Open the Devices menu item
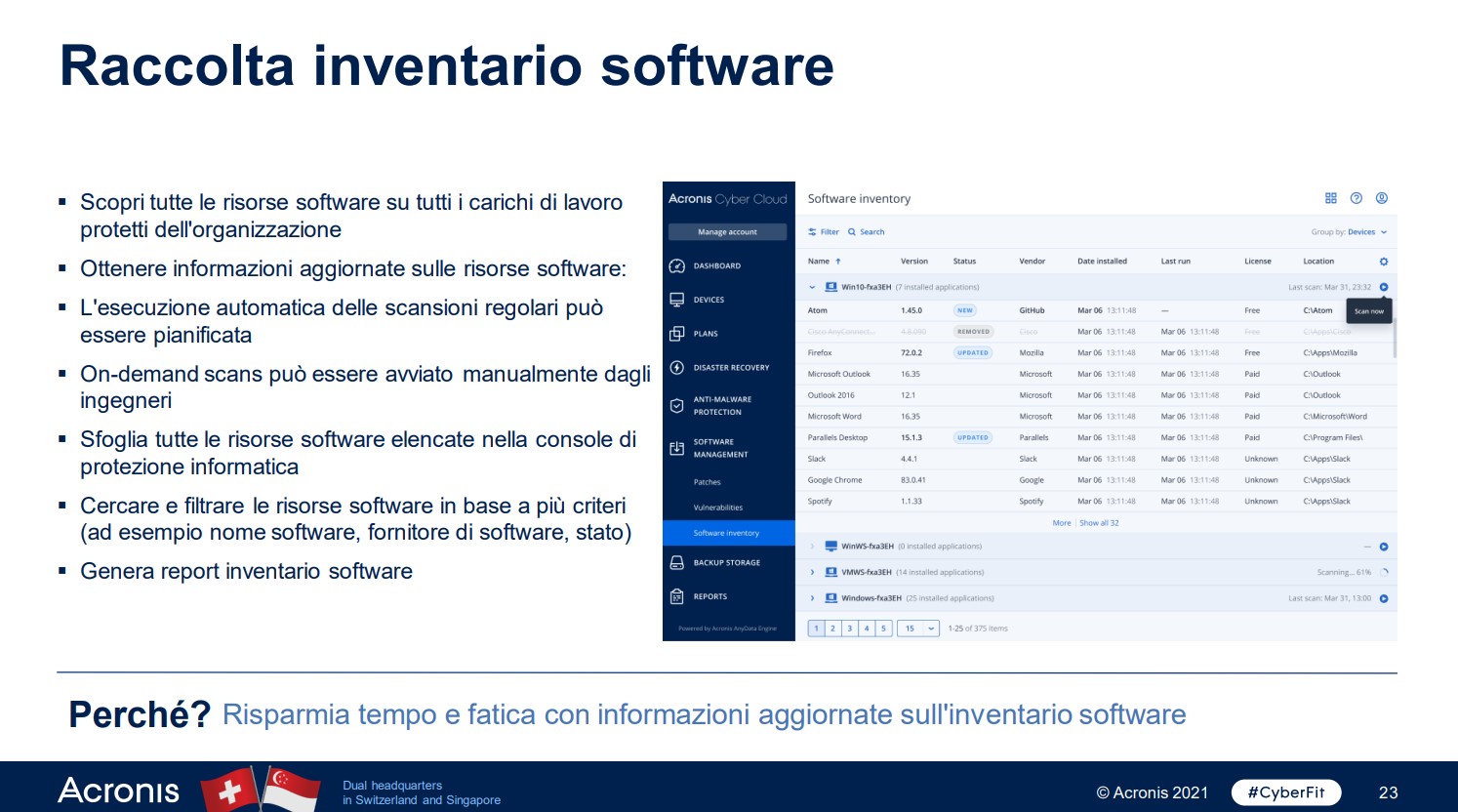 709,300
